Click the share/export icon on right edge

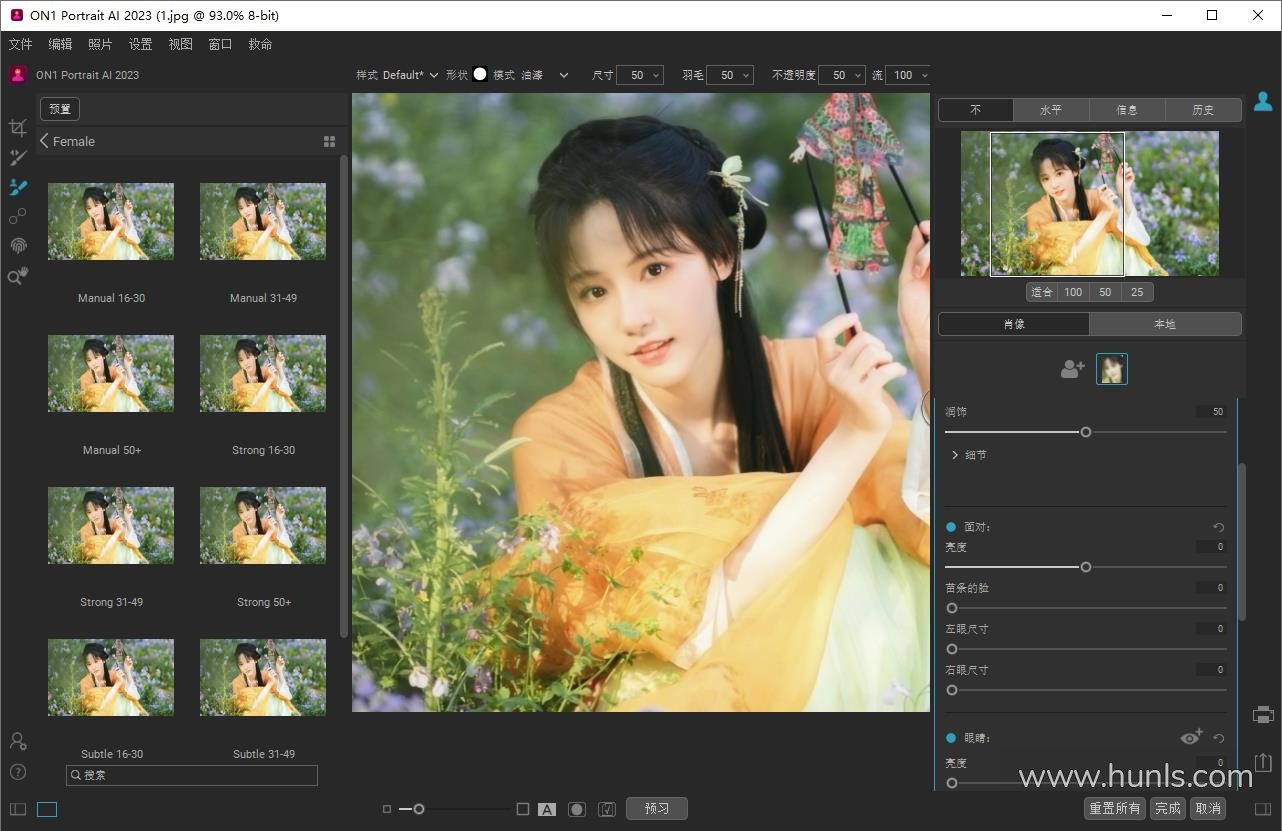point(1263,762)
